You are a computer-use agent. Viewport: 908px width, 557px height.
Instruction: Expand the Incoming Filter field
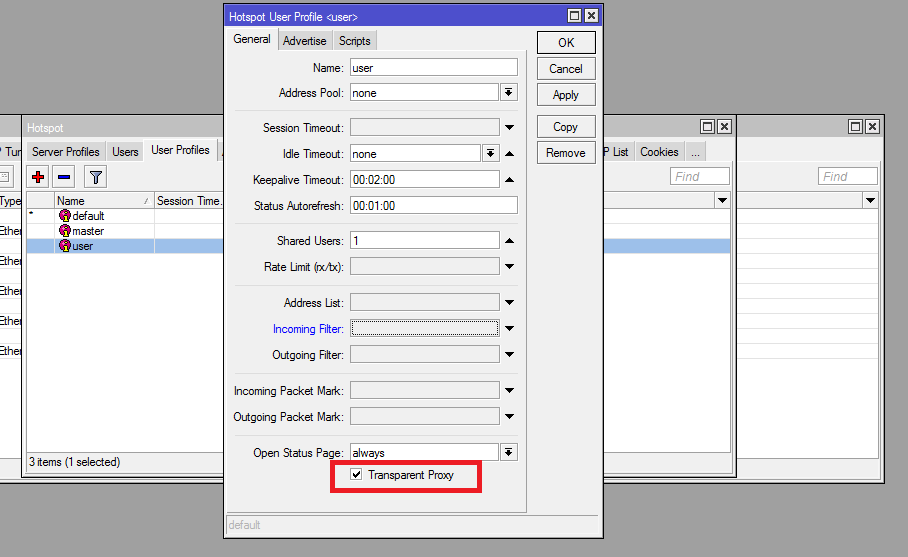point(510,328)
